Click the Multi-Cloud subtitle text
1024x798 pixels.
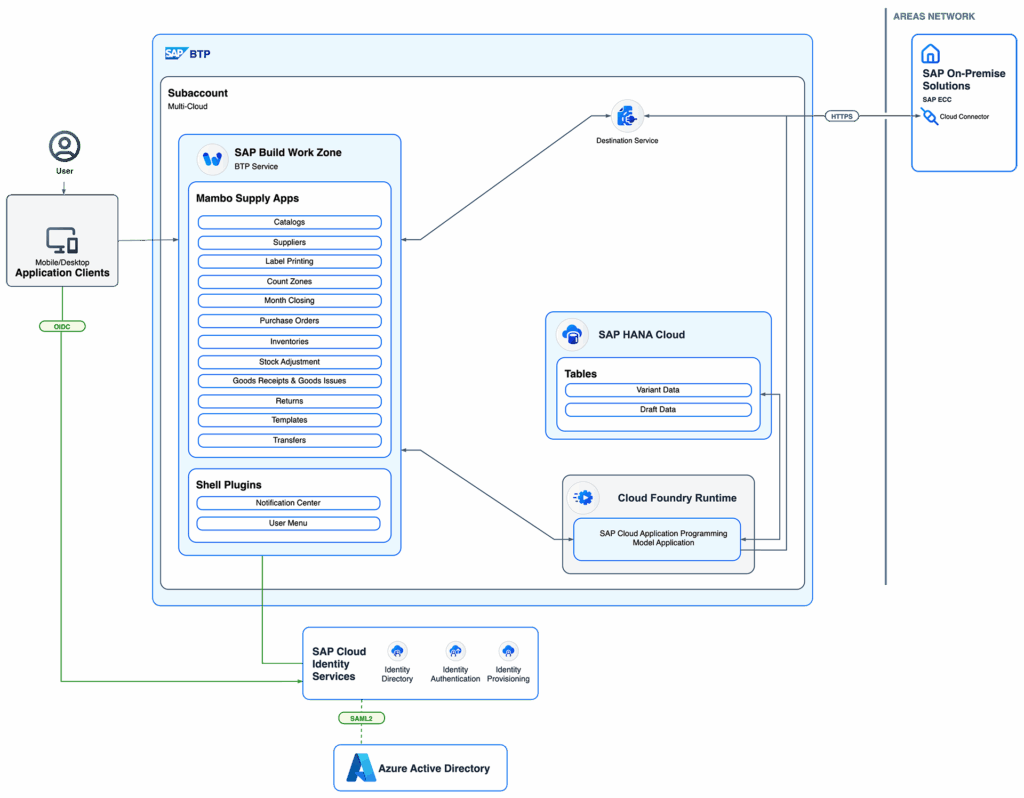pos(187,106)
